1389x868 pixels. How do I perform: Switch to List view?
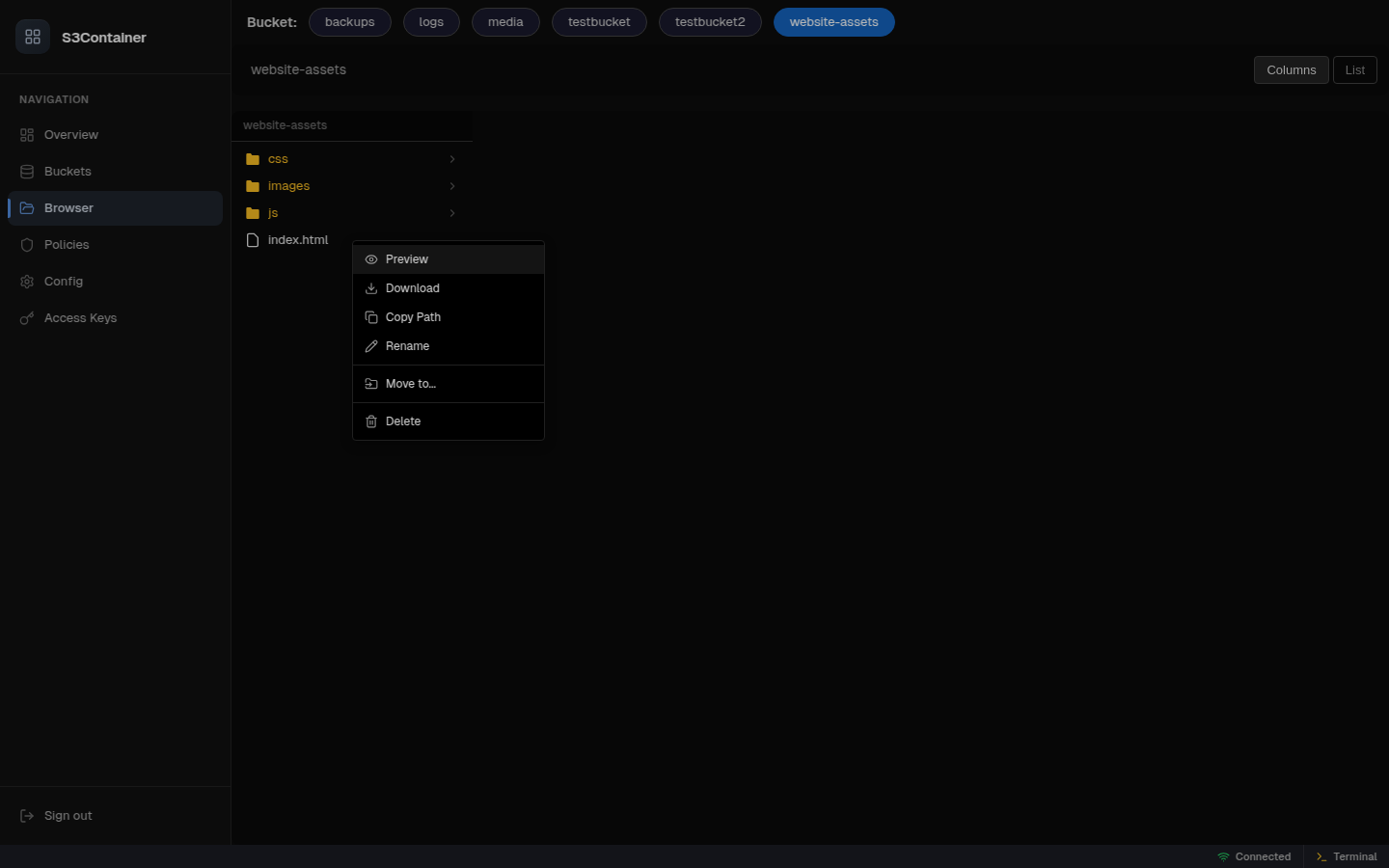coord(1354,69)
